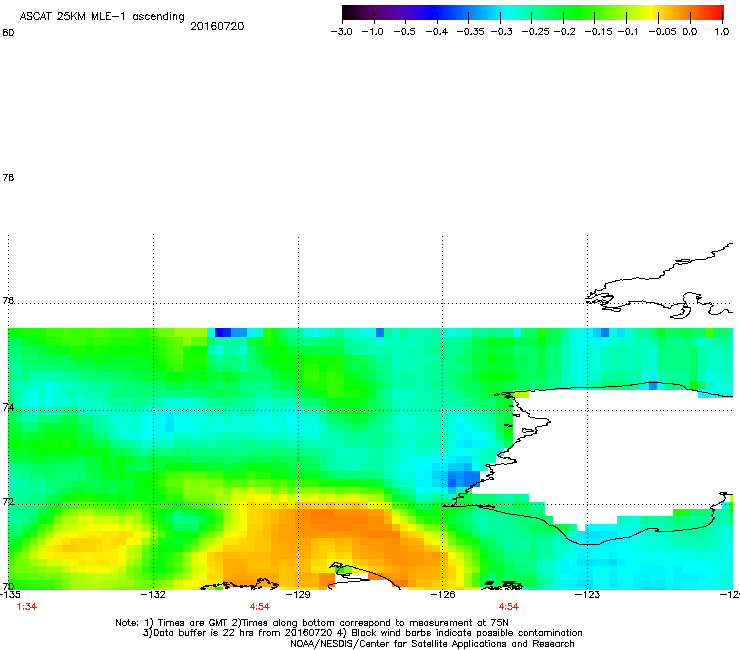Click the -0.1 legend value
Image resolution: width=740 pixels, height=650 pixels.
click(628, 32)
